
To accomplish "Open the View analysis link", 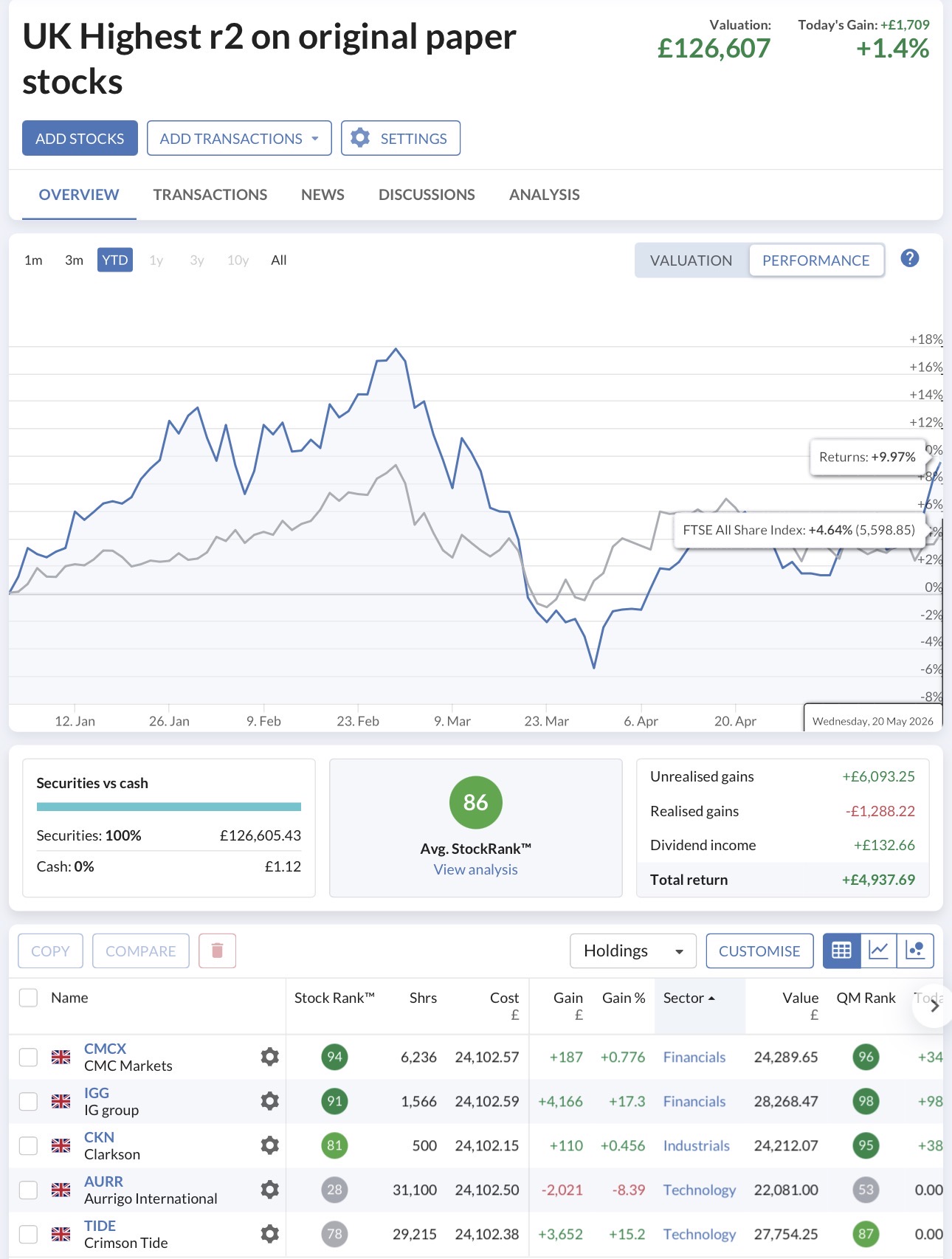I will [x=476, y=869].
